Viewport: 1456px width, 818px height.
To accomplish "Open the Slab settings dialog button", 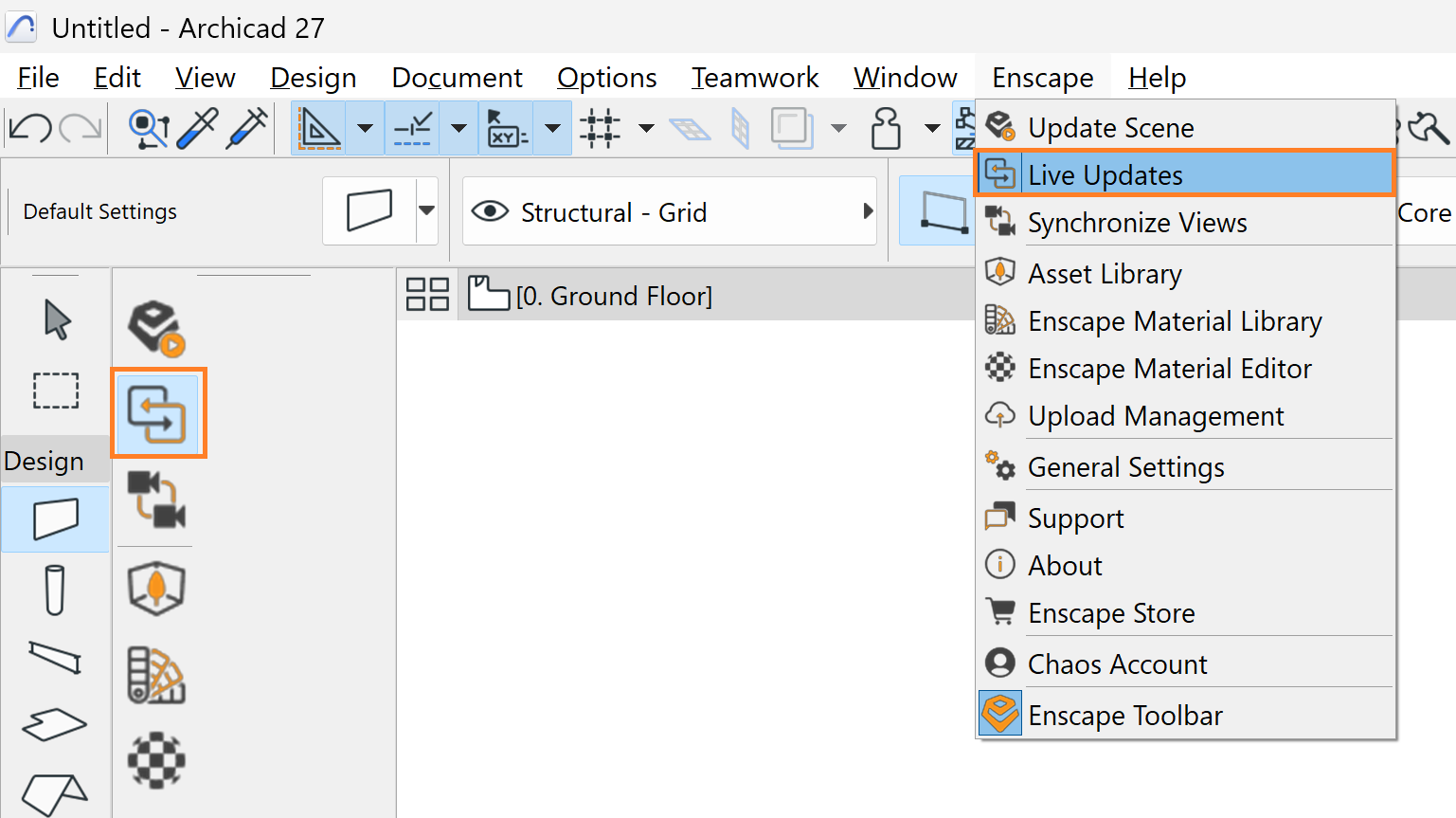I will 369,210.
